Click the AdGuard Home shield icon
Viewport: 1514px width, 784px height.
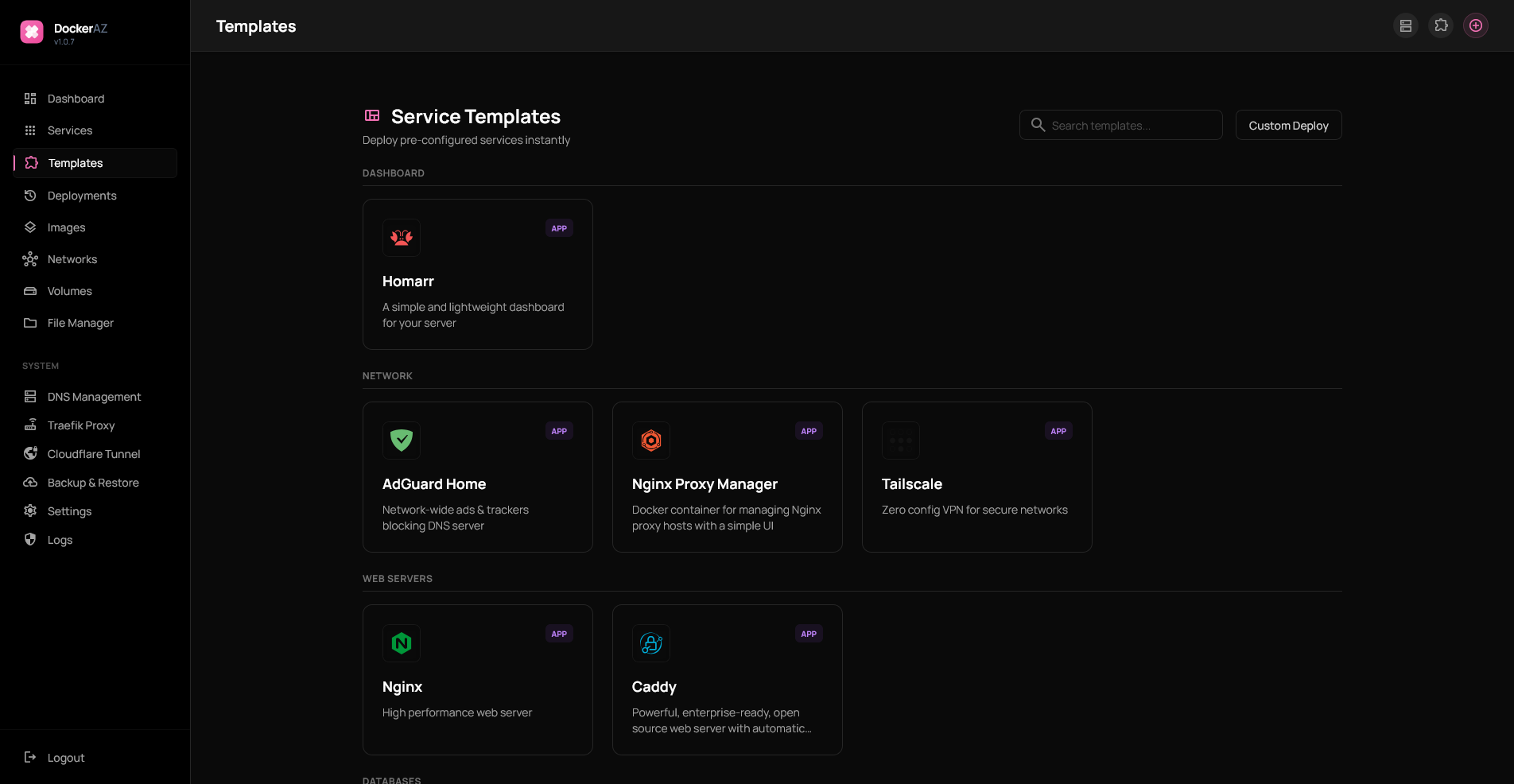click(x=402, y=441)
